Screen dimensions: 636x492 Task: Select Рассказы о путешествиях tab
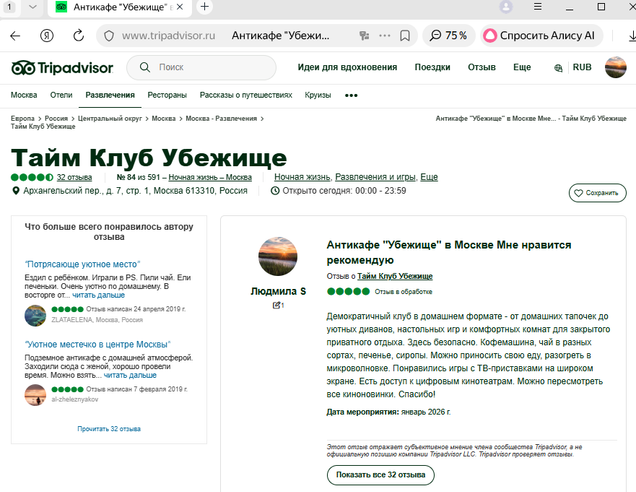point(246,95)
